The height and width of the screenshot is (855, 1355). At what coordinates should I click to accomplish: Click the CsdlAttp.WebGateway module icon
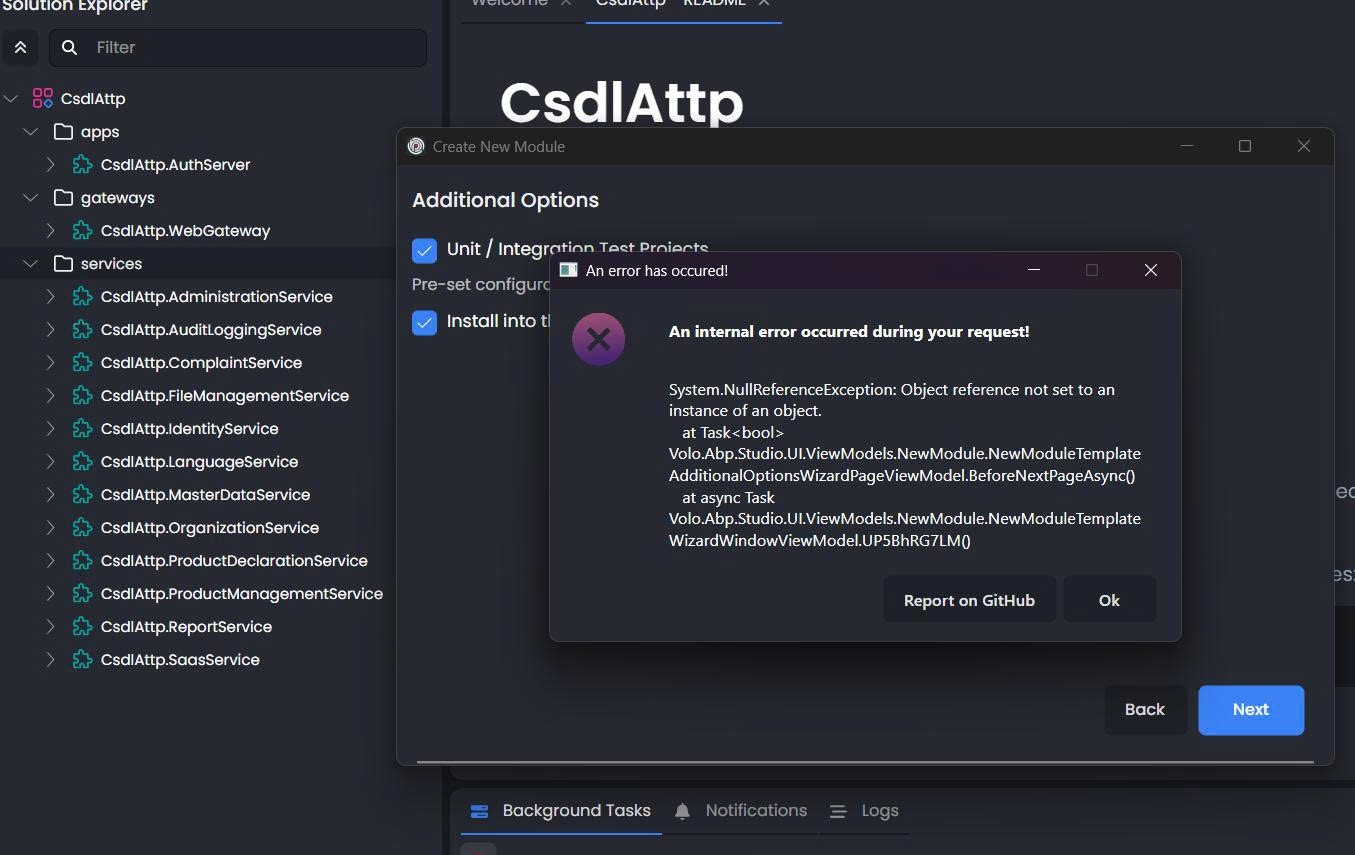82,230
